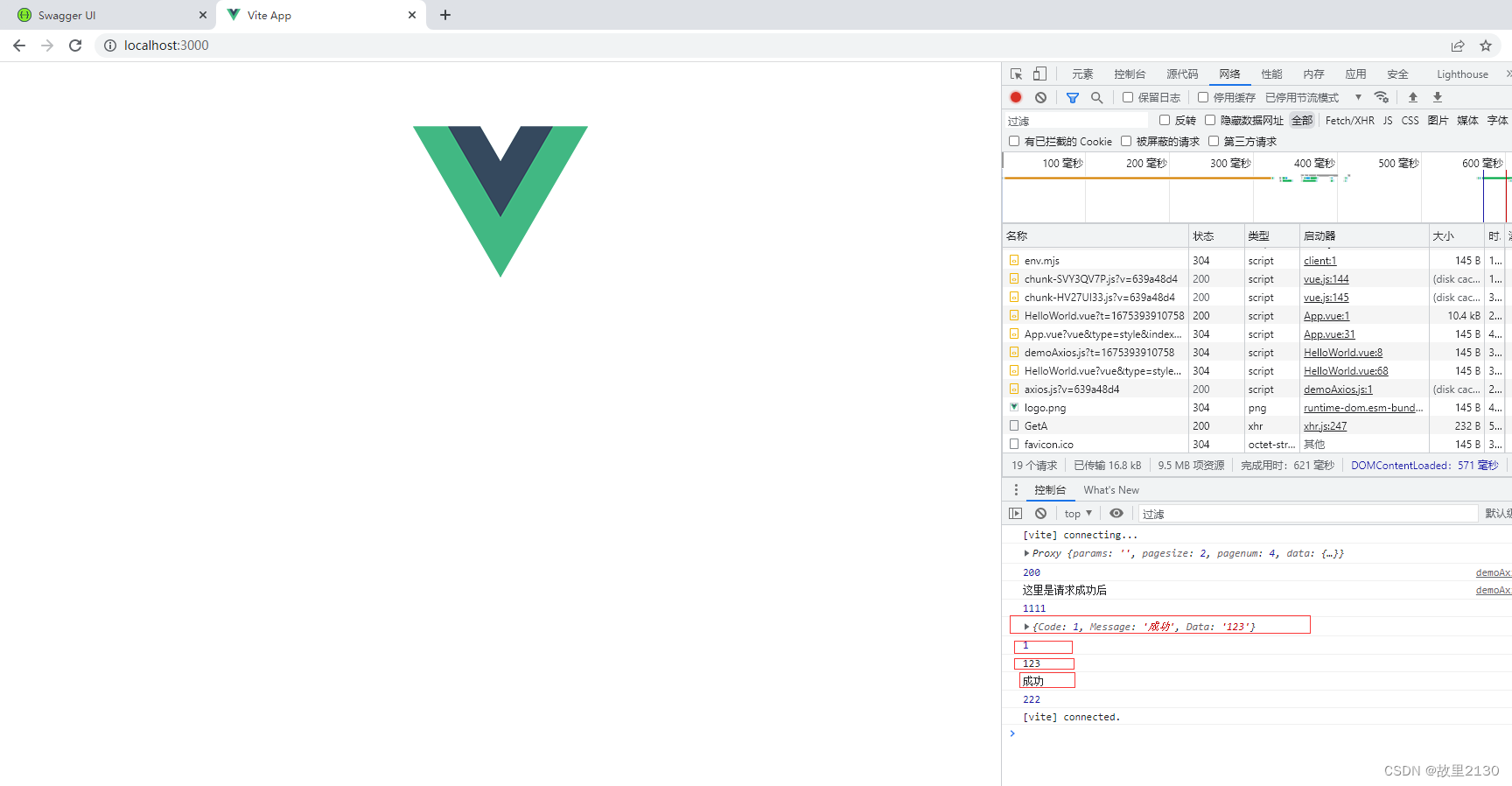The image size is (1512, 786).
Task: Select the env.mjs request row
Action: (1256, 261)
